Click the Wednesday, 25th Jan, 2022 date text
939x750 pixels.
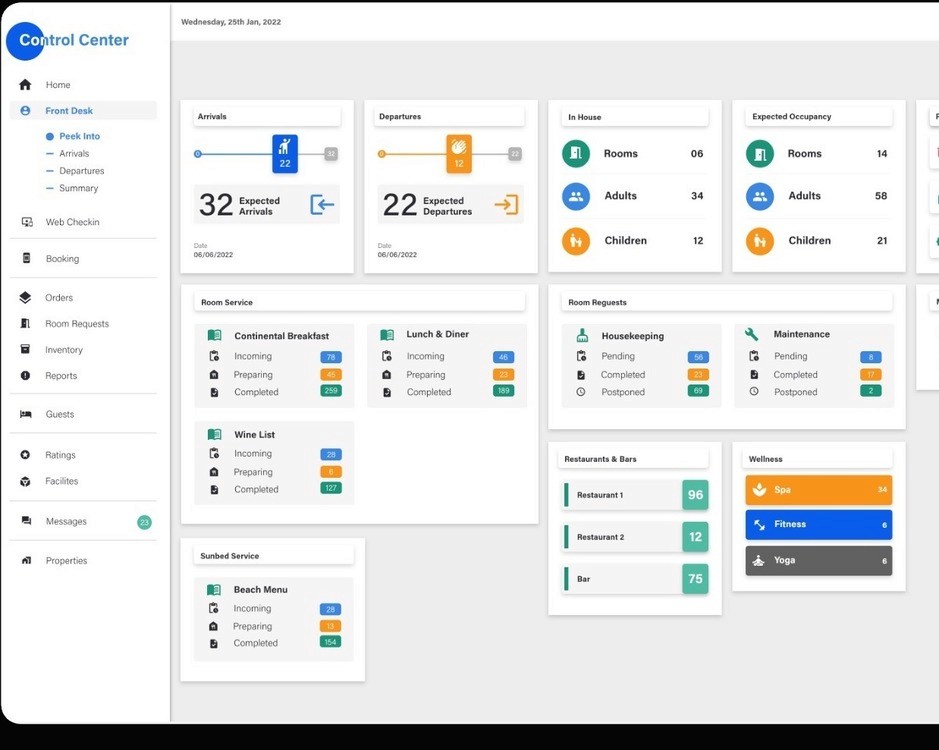click(x=231, y=22)
